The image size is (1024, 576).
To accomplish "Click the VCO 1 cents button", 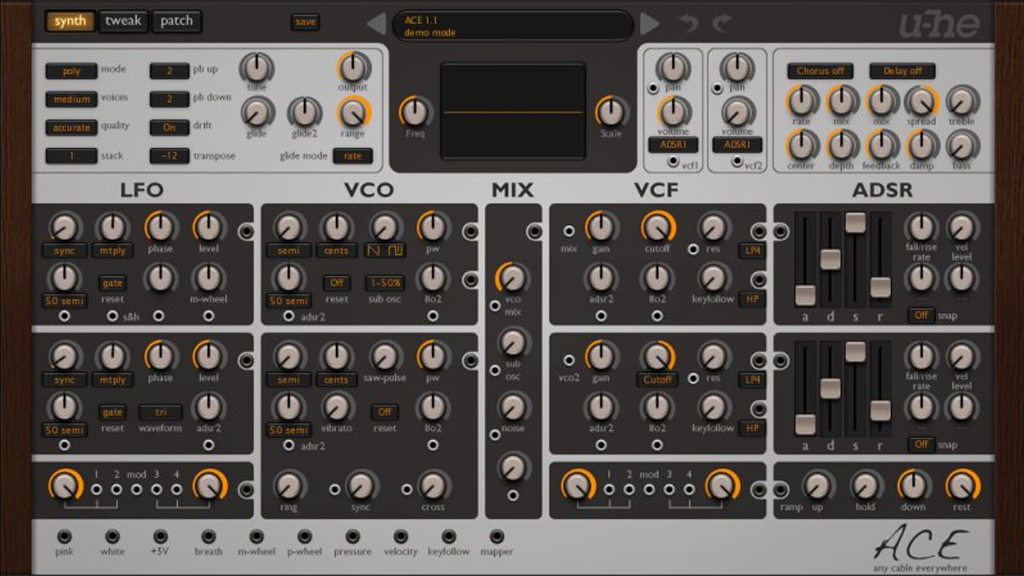I will coord(336,251).
